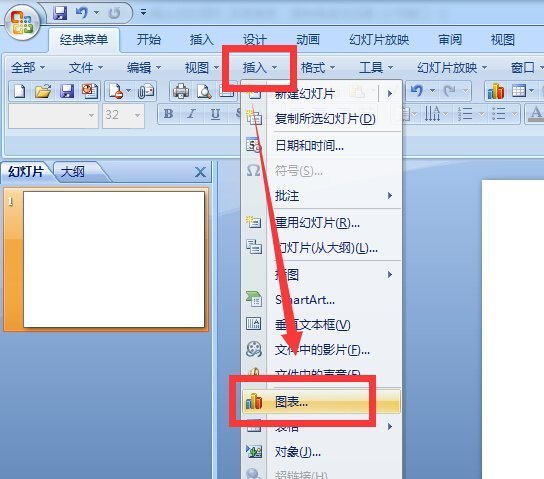Click the Save disk icon in classic toolbar
The height and width of the screenshot is (479, 544).
tap(67, 92)
